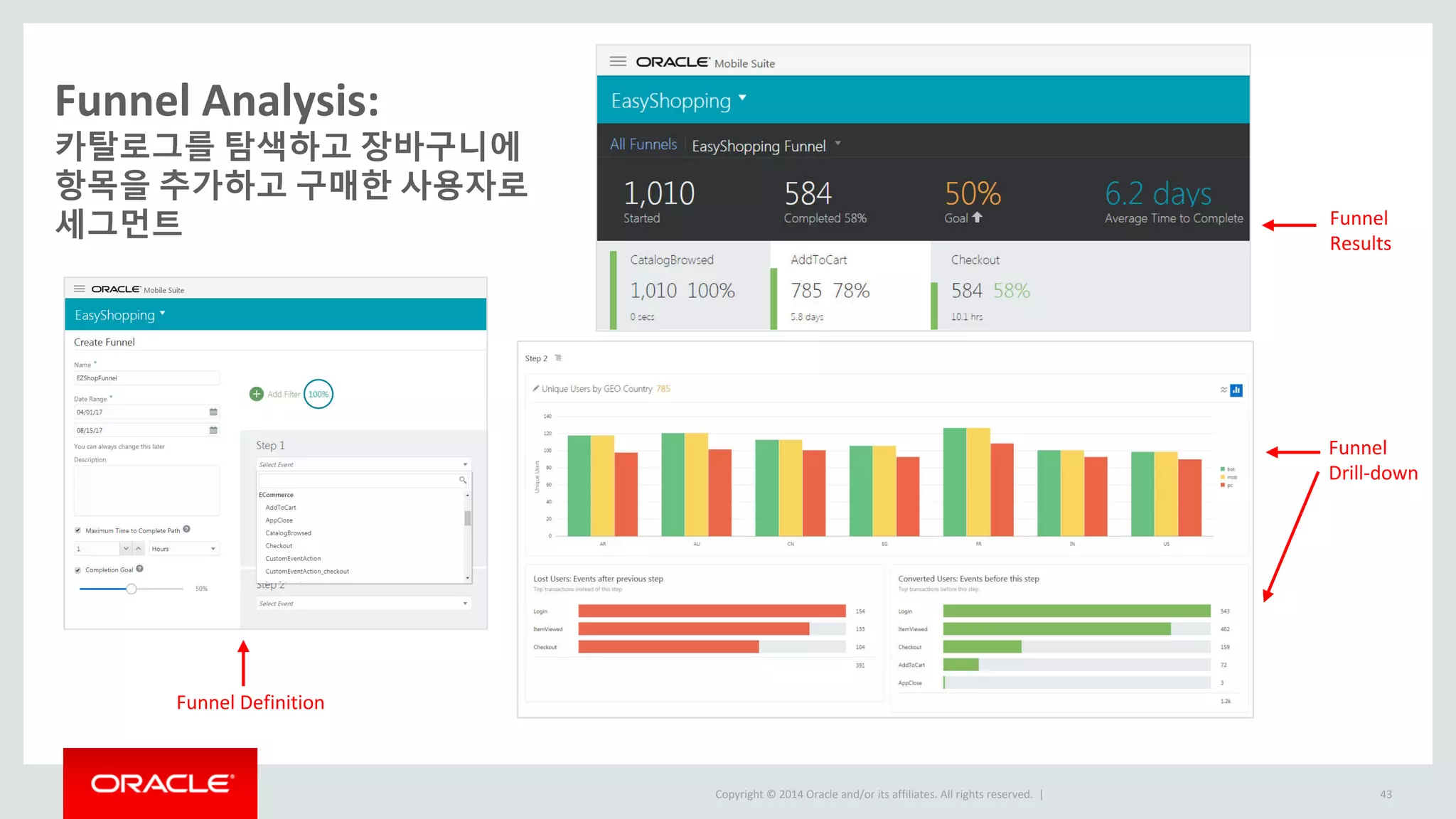Screen dimensions: 1456x819
Task: Toggle Completion Goal checkbox
Action: pyautogui.click(x=77, y=570)
